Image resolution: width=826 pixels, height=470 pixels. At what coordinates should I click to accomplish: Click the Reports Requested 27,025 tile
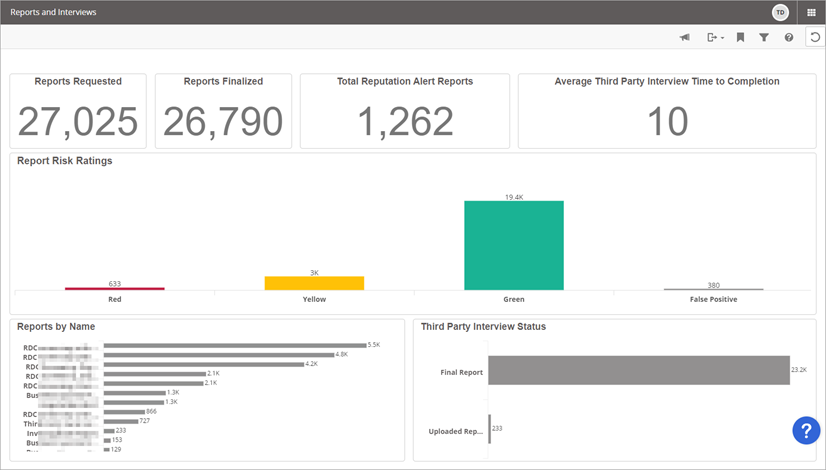(78, 110)
